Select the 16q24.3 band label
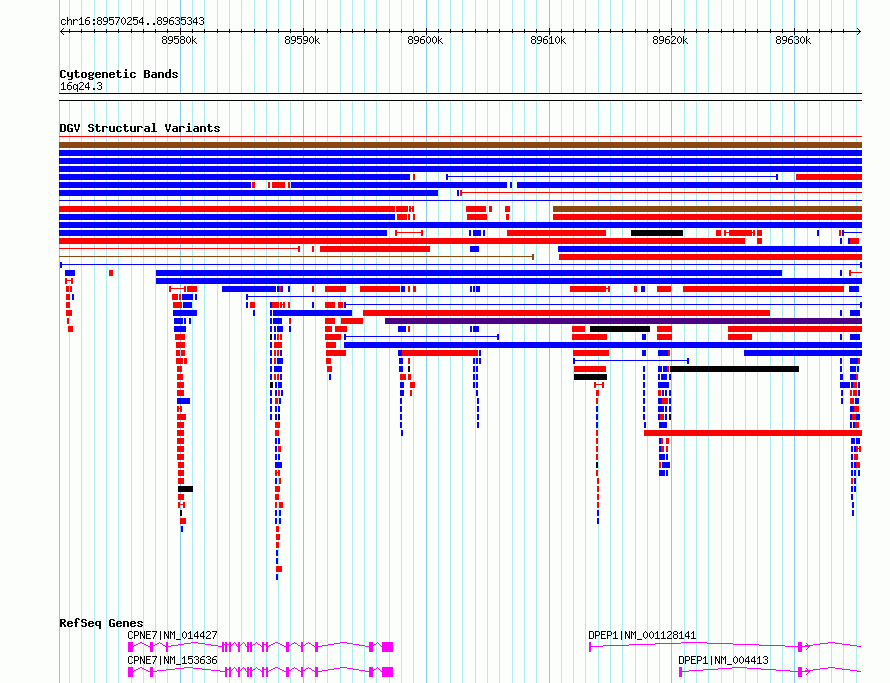The width and height of the screenshot is (890, 683). coord(81,86)
